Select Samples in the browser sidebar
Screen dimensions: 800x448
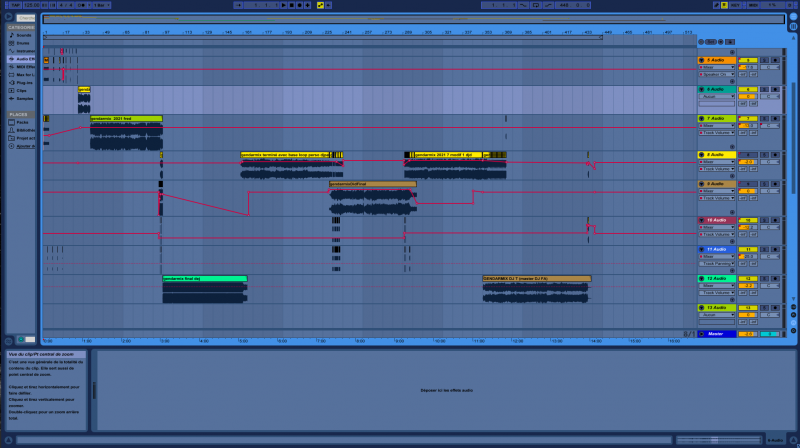[24, 98]
